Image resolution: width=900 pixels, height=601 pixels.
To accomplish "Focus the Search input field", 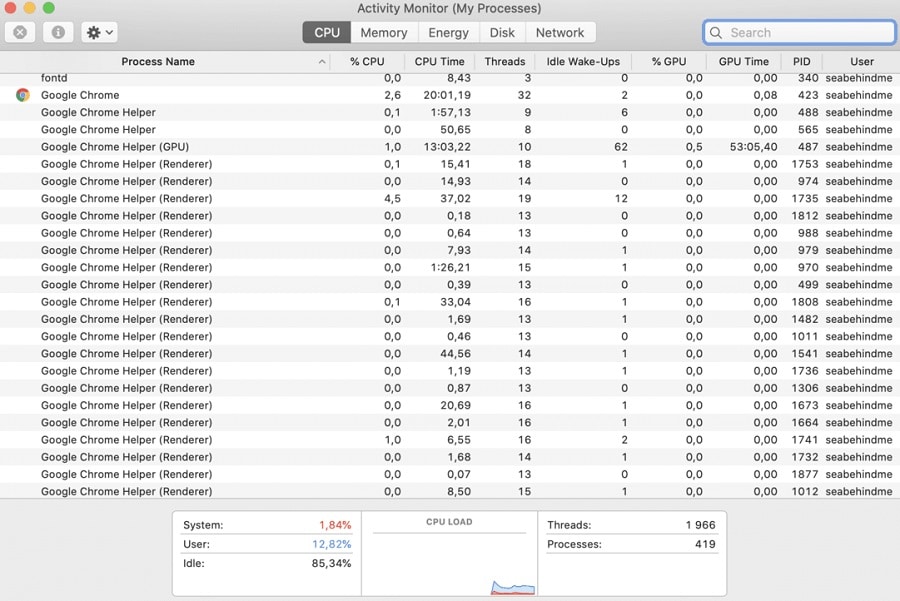I will 799,33.
